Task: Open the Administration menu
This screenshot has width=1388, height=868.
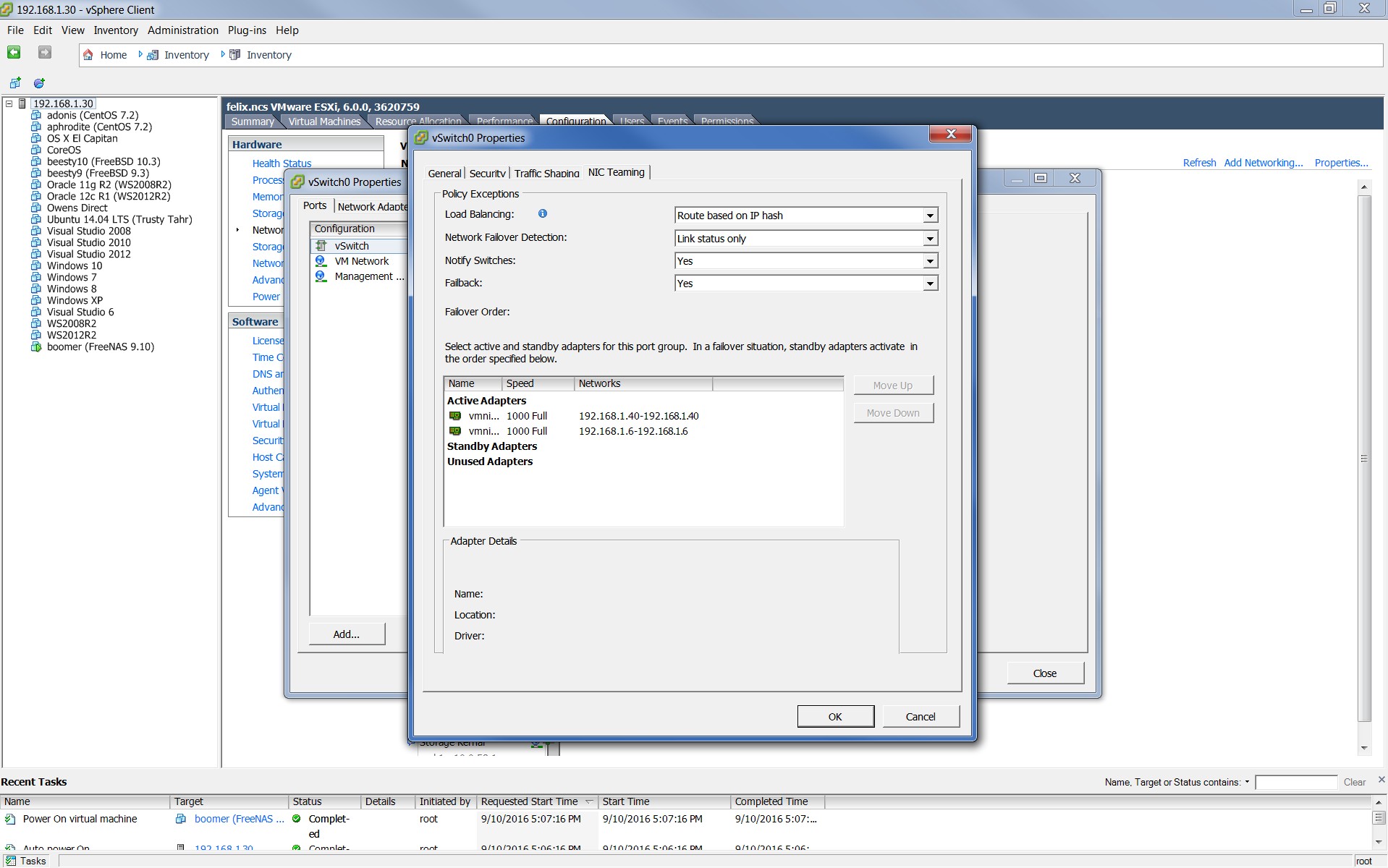Action: (182, 30)
